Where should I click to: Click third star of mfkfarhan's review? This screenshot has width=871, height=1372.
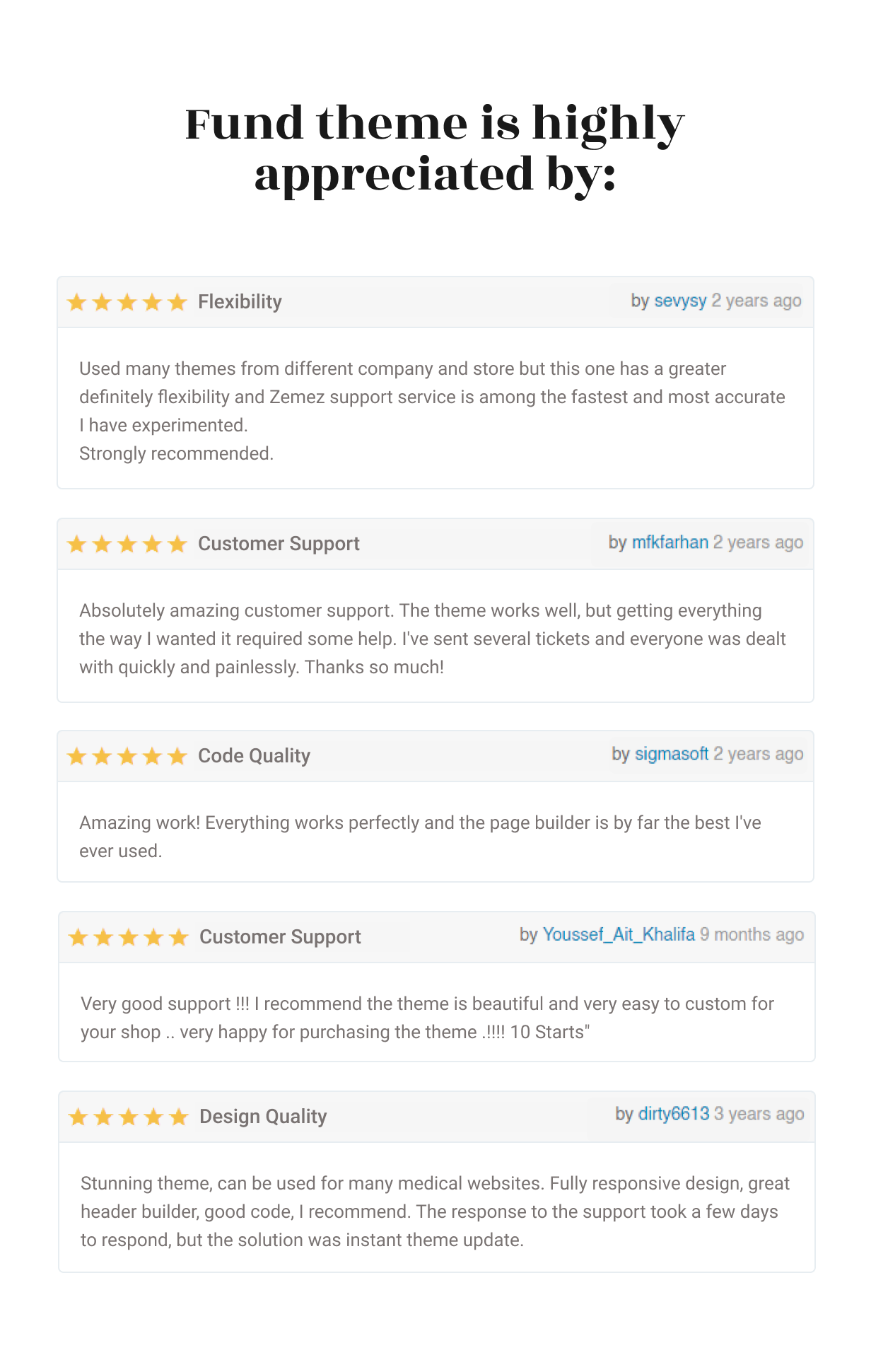click(x=127, y=545)
